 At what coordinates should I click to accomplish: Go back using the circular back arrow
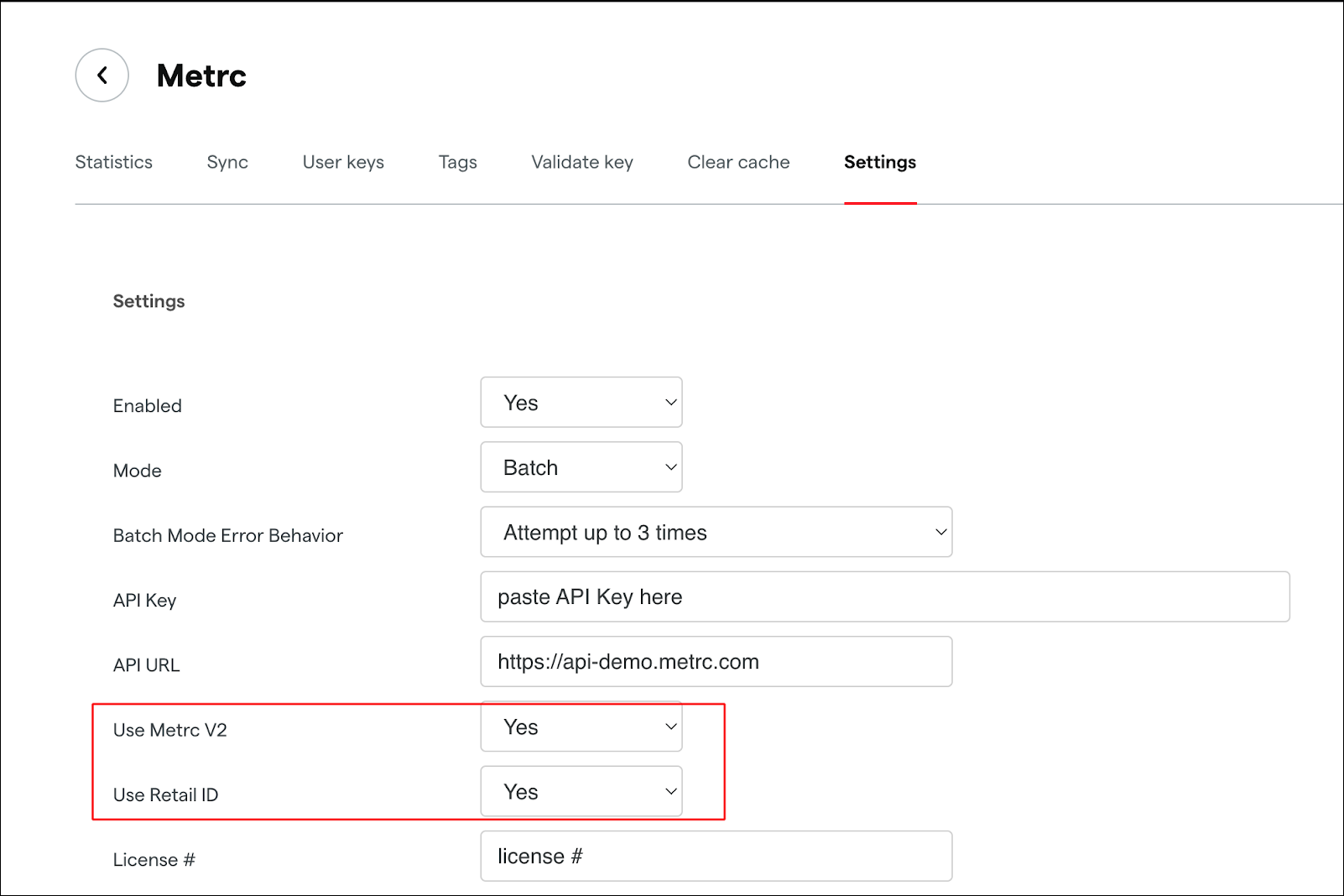[102, 76]
